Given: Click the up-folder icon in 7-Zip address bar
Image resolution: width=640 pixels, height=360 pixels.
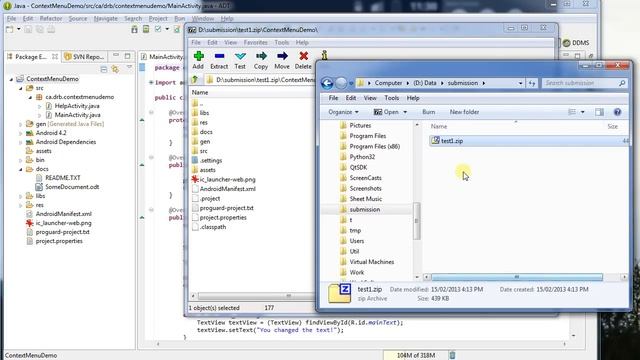Looking at the screenshot, I should [195, 80].
